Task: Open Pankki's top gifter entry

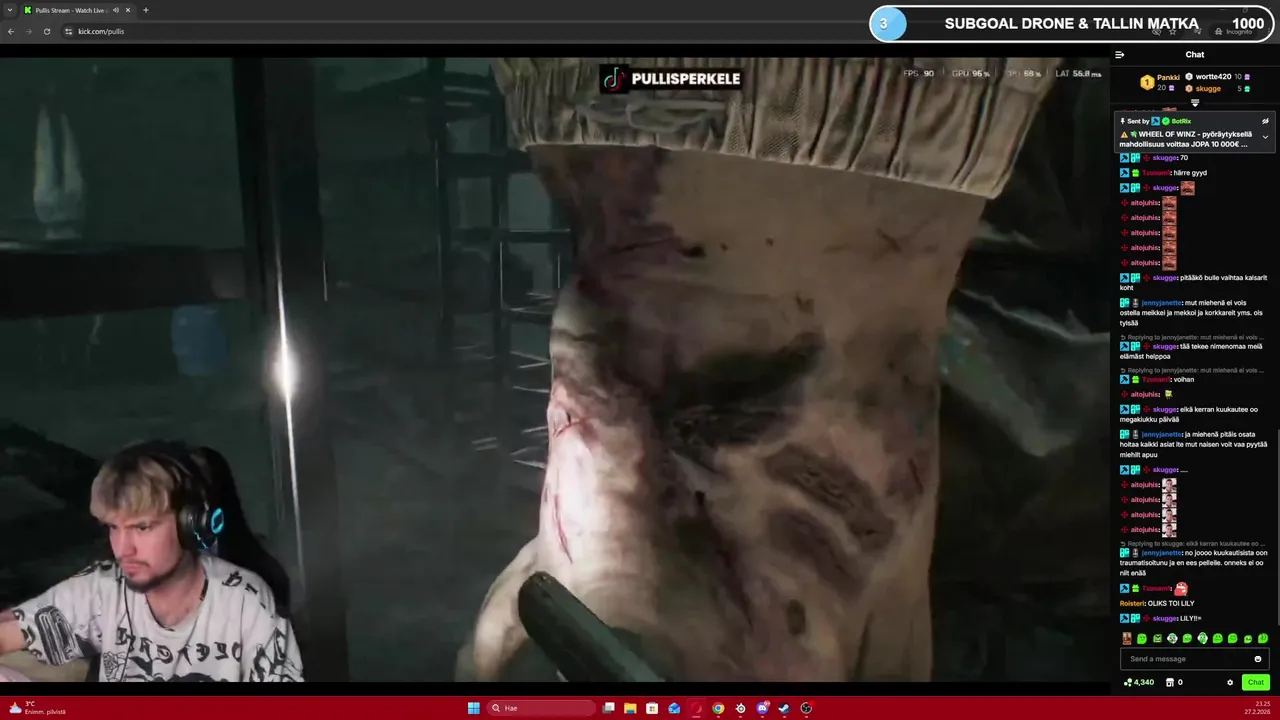Action: [1160, 82]
